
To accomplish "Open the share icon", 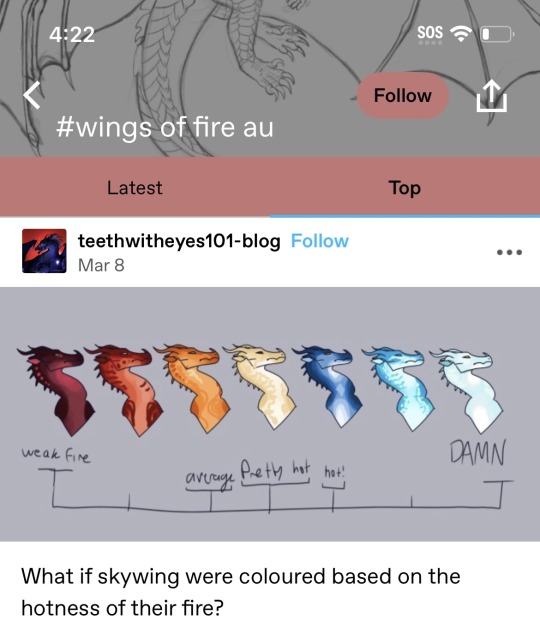I will pos(491,95).
